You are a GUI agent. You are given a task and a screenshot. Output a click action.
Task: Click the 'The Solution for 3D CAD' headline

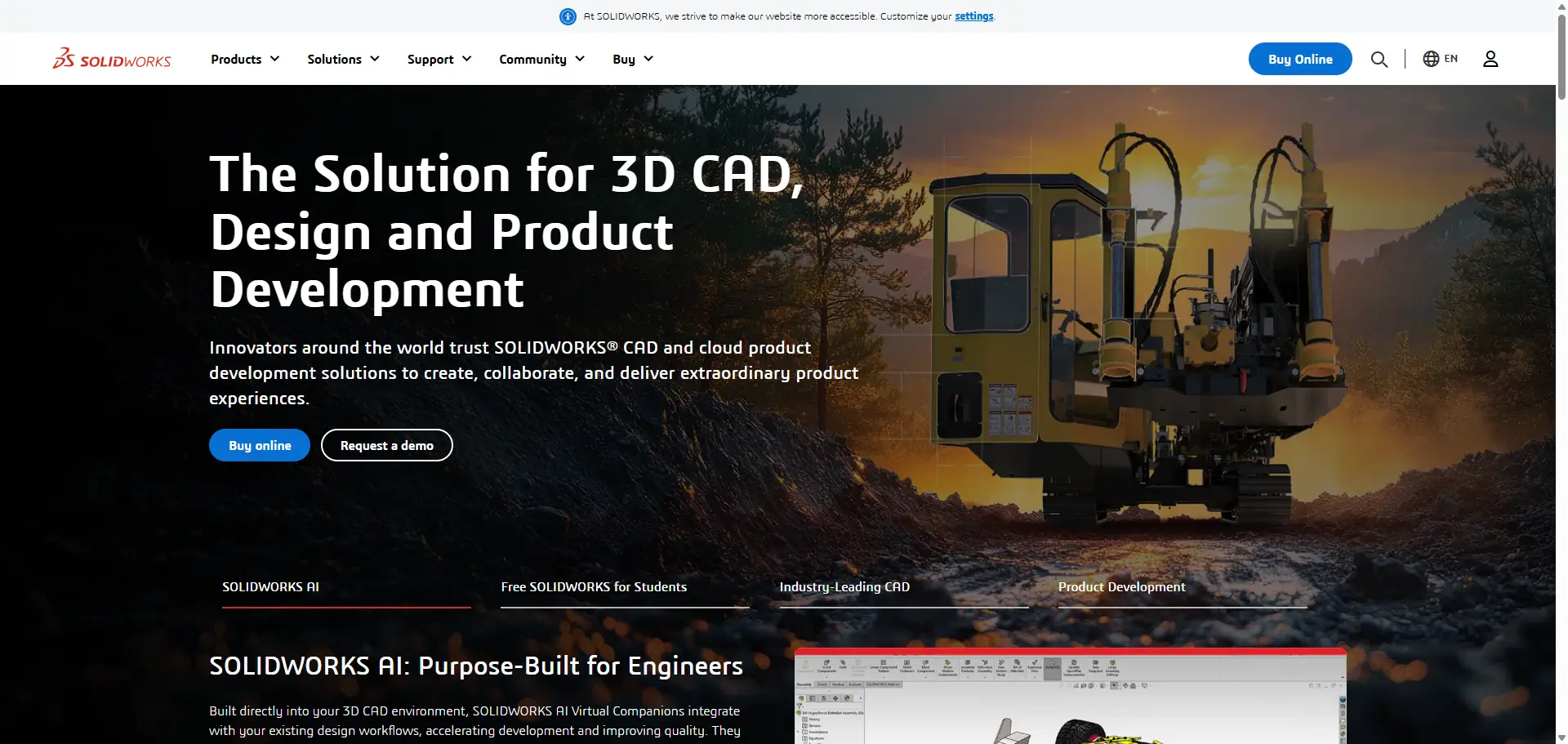pyautogui.click(x=506, y=231)
